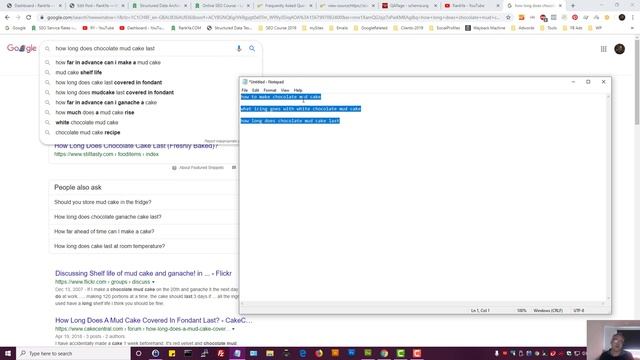The height and width of the screenshot is (360, 640).
Task: Bookmark this page with star icon
Action: pyautogui.click(x=508, y=18)
